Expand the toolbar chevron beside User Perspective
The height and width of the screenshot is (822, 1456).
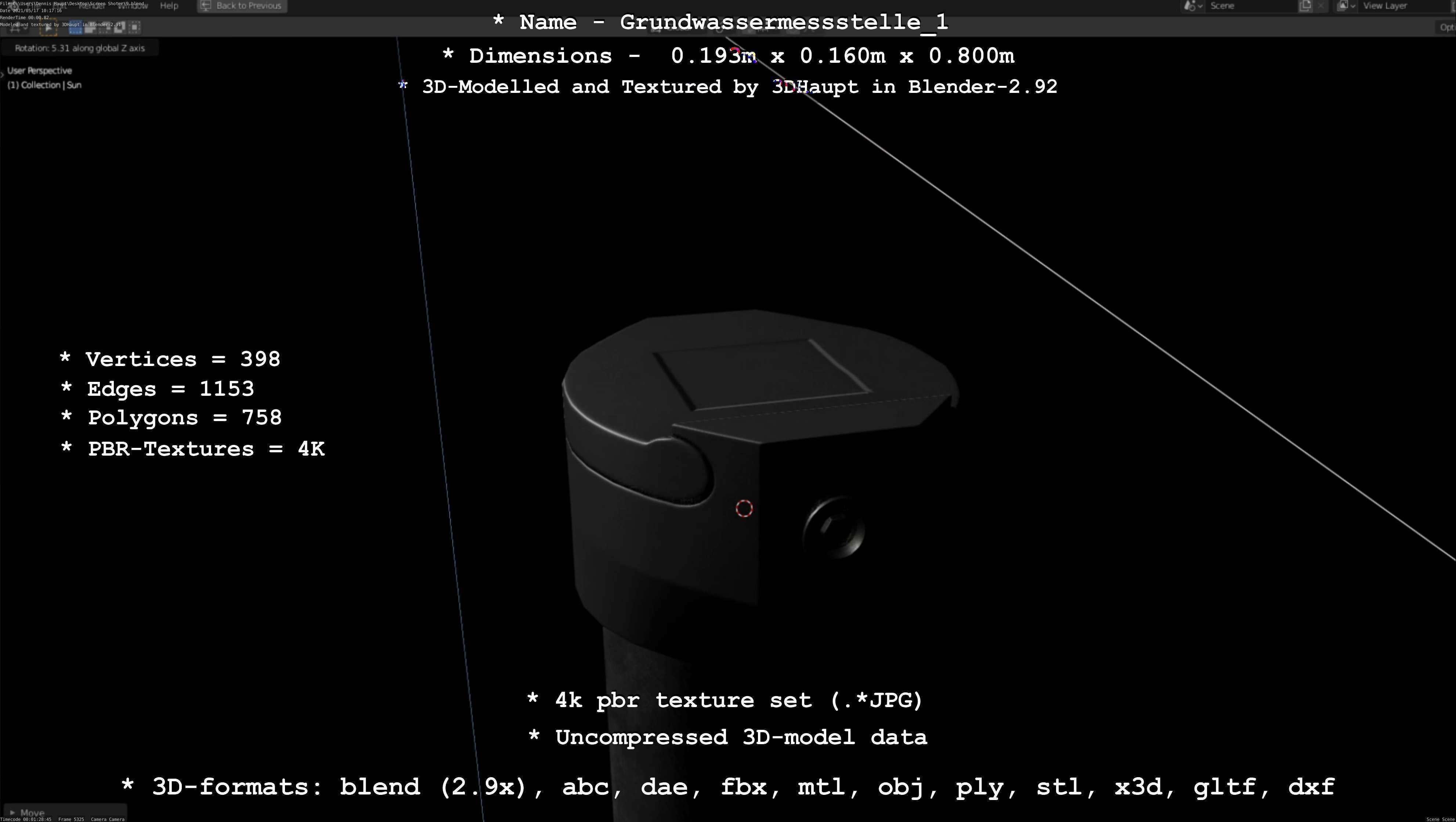coord(3,74)
